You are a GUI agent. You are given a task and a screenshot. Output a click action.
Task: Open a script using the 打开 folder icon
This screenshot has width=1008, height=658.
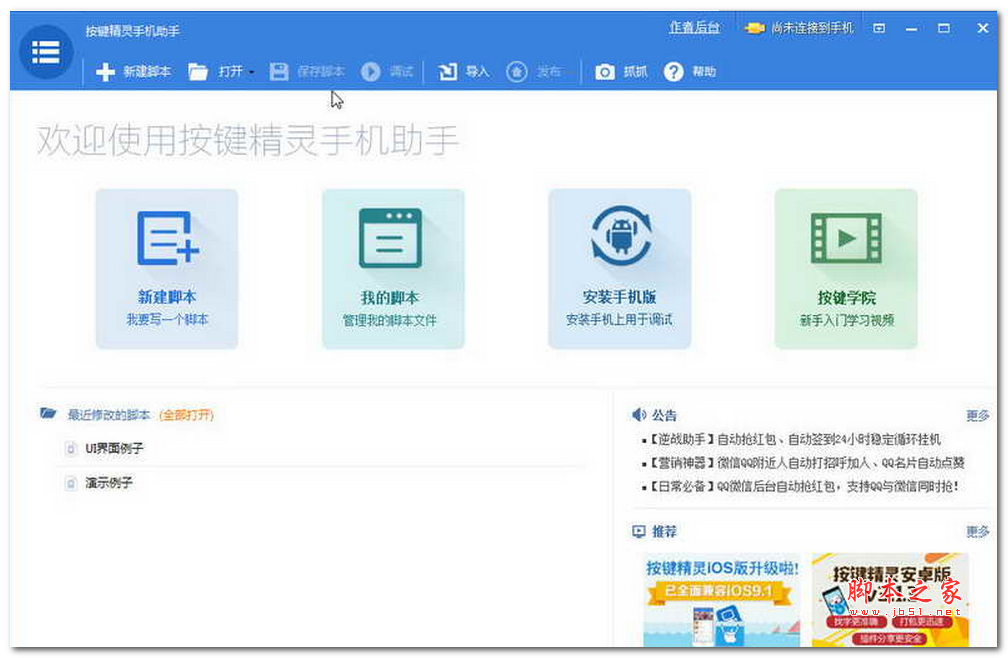pyautogui.click(x=197, y=71)
